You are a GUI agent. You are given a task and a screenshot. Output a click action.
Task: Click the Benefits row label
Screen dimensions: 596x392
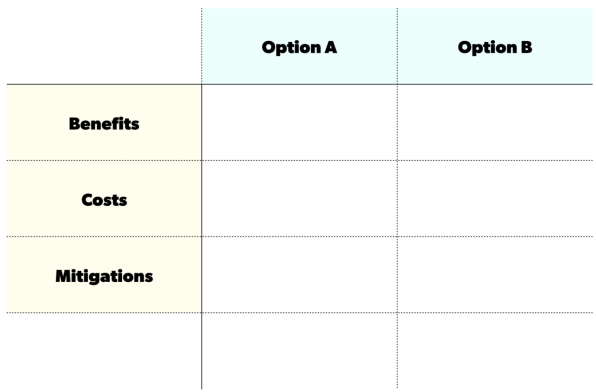104,122
